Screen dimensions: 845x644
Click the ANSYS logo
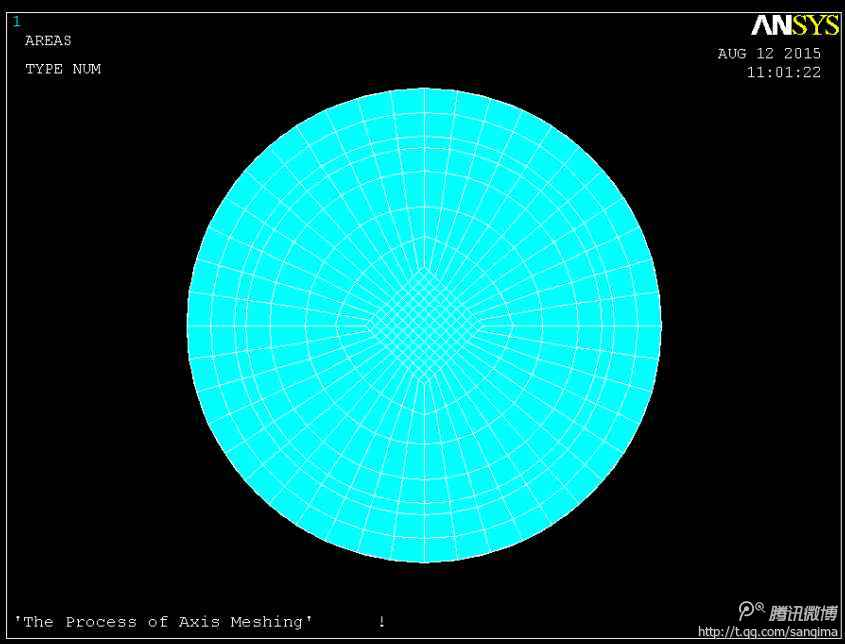[x=795, y=25]
